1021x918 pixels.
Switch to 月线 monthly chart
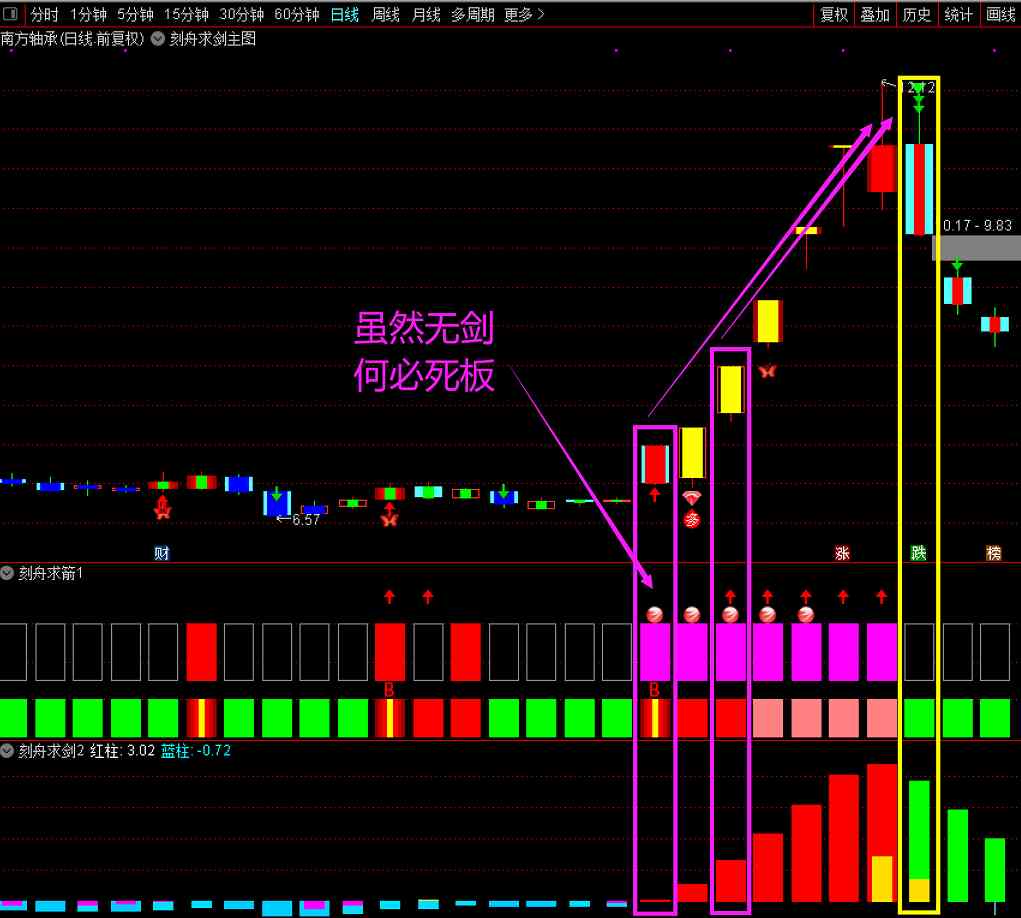coord(426,14)
